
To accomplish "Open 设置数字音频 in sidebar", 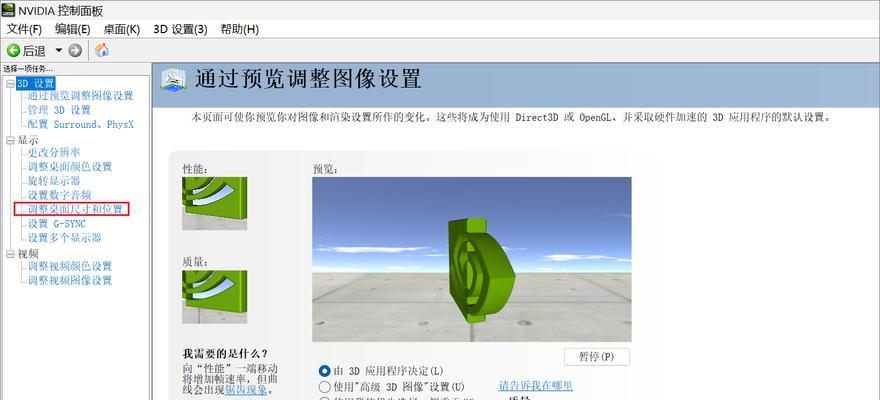I will 59,195.
